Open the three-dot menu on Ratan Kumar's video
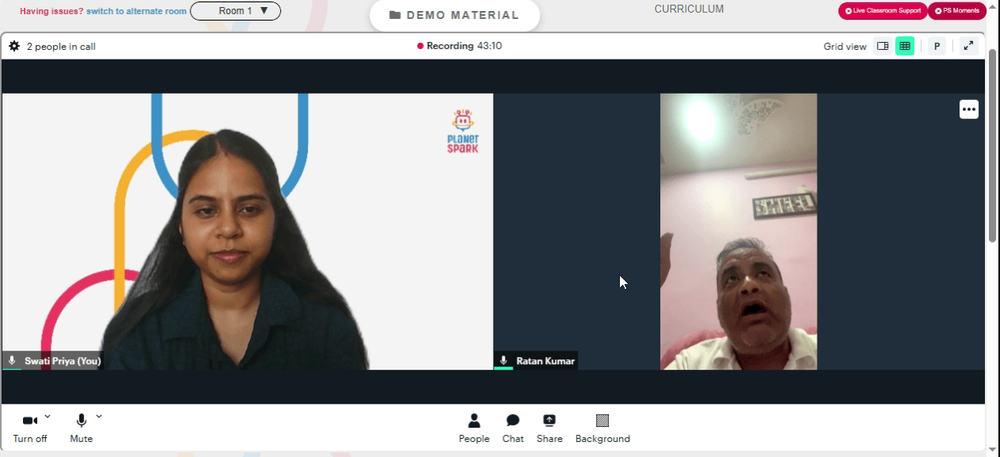The height and width of the screenshot is (457, 1000). [x=969, y=110]
